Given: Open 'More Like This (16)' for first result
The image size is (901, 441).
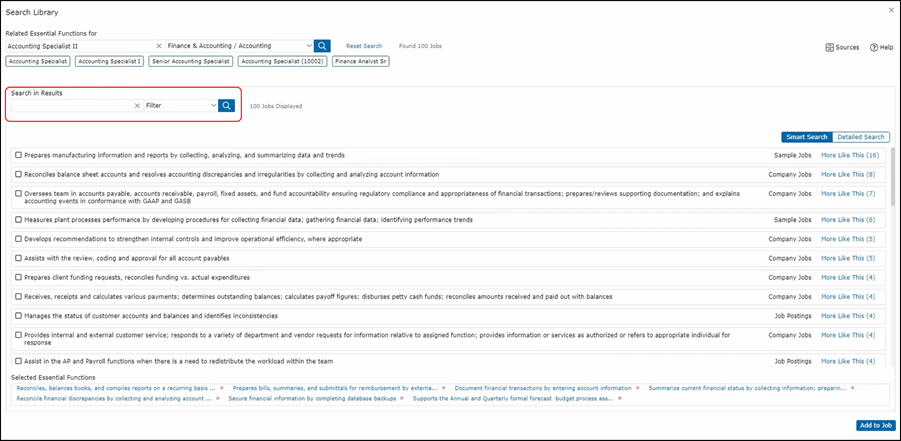Looking at the screenshot, I should pyautogui.click(x=849, y=155).
